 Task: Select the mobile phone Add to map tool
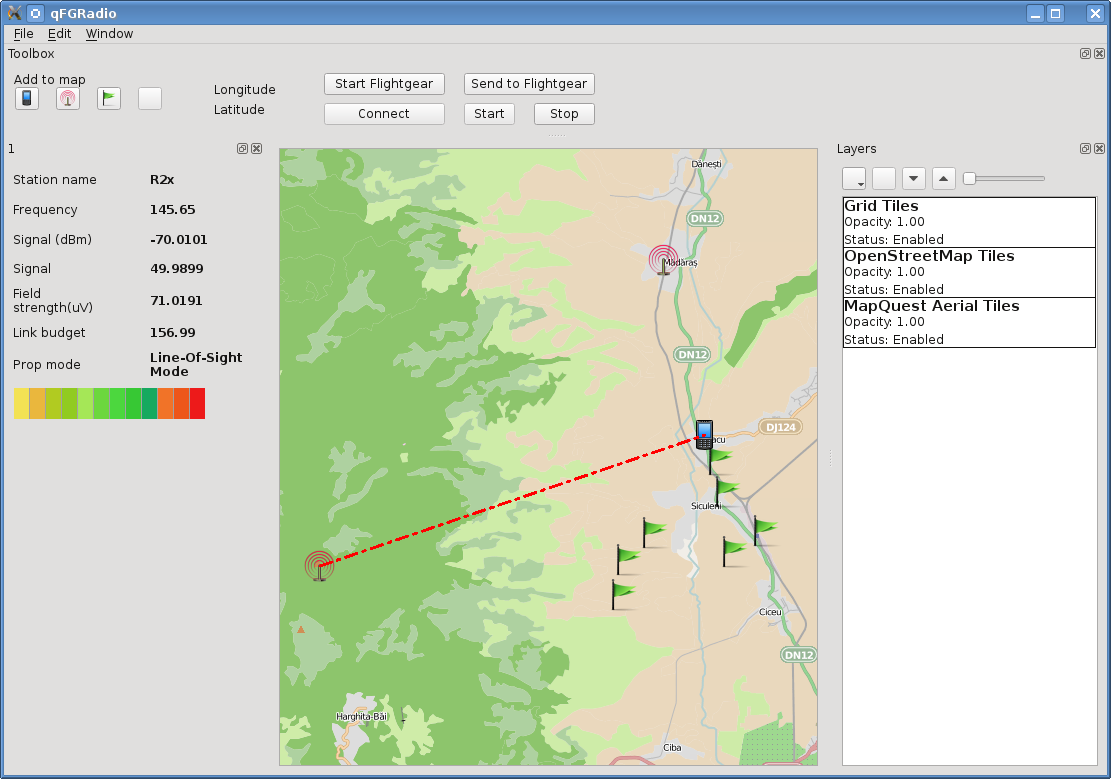click(27, 98)
